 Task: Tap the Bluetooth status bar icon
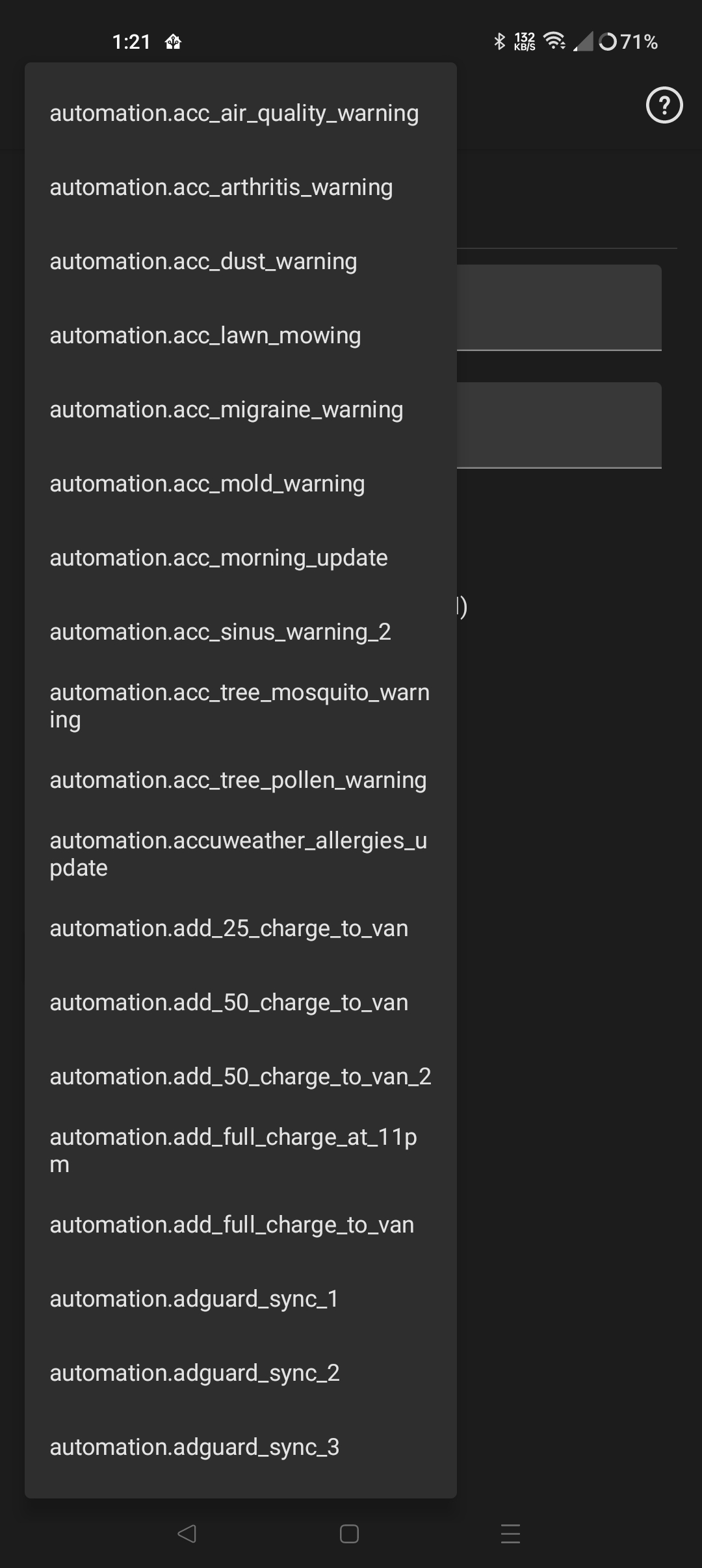pyautogui.click(x=499, y=42)
